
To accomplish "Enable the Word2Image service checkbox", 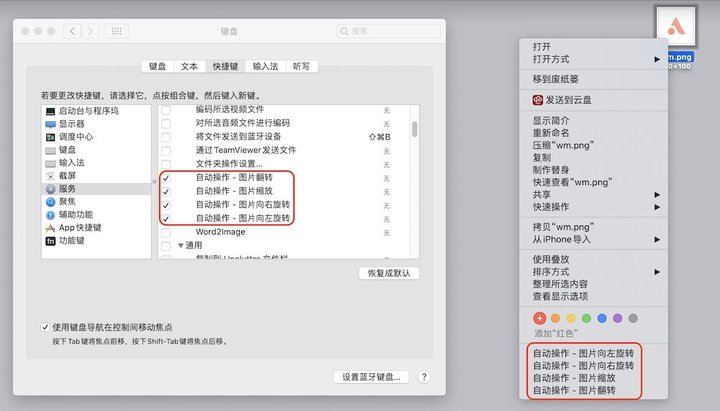I will pos(166,232).
